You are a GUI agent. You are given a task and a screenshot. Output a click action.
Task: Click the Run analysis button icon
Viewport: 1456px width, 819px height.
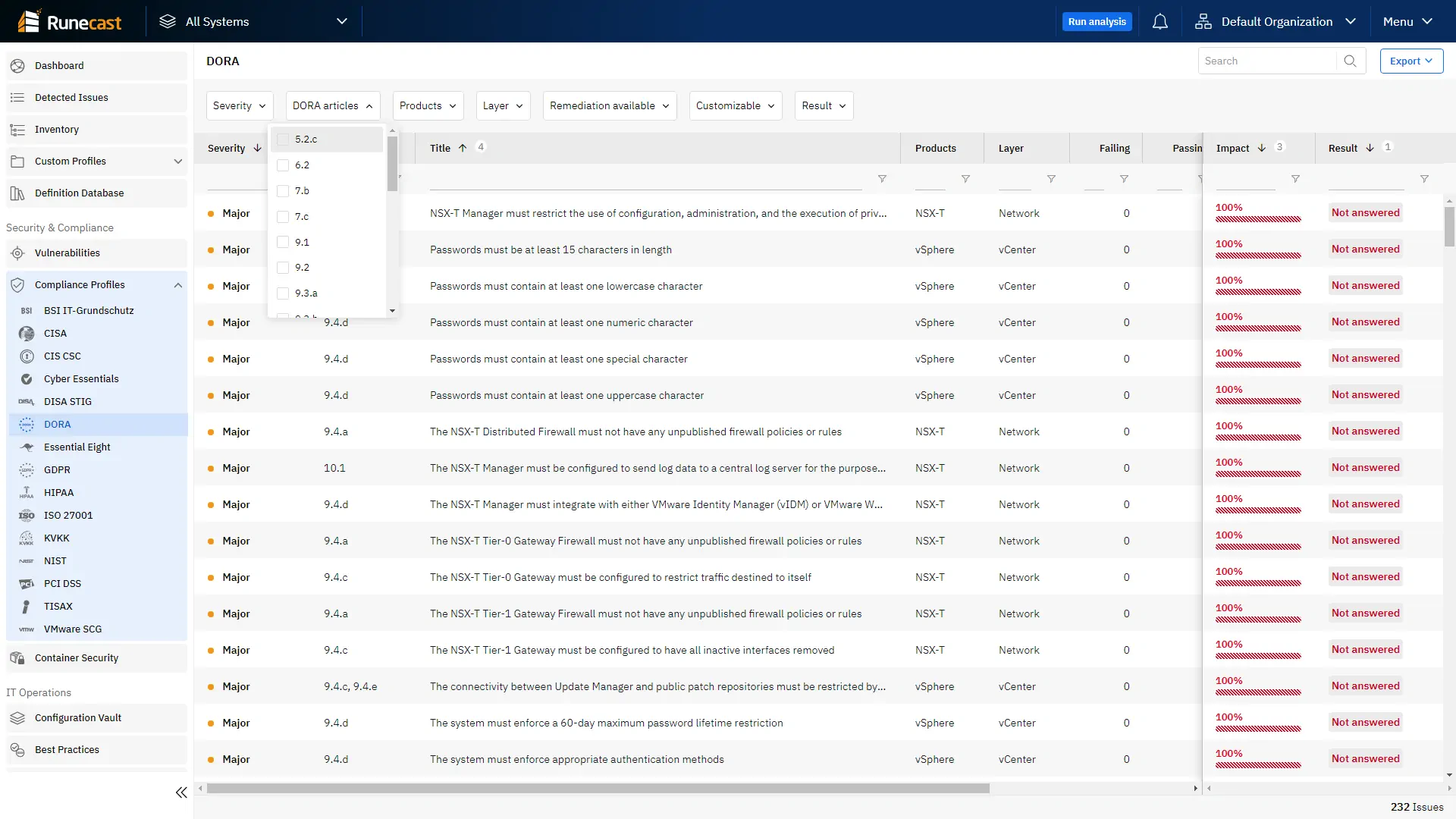[x=1097, y=21]
